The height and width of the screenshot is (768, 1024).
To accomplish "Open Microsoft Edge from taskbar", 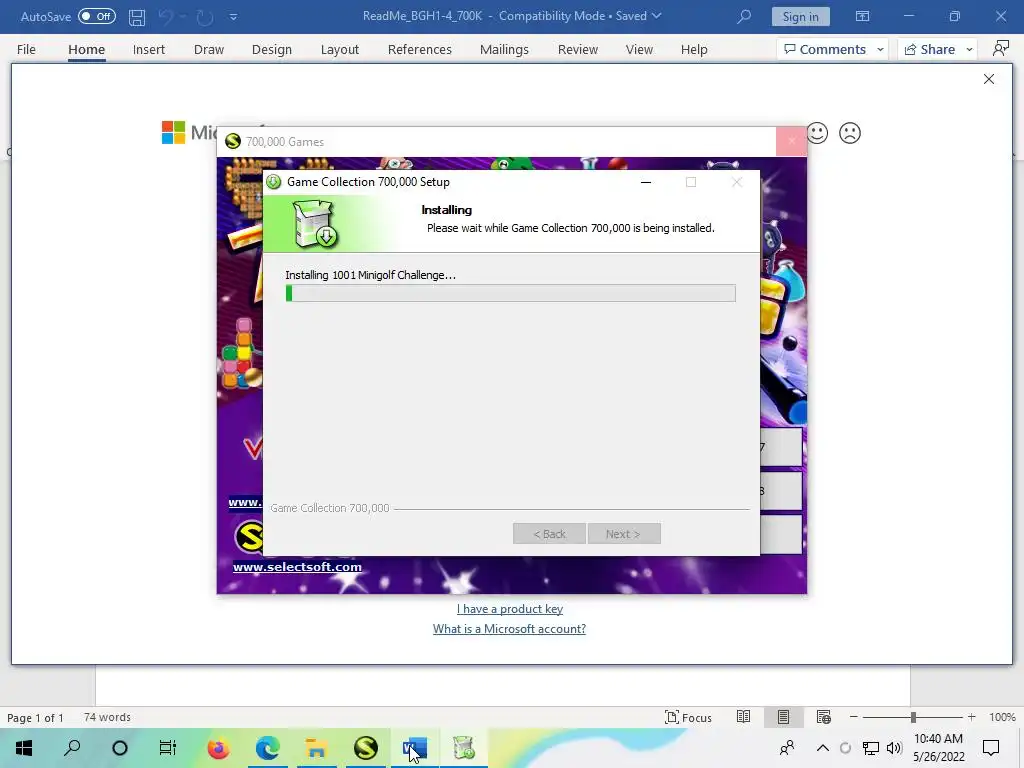I will coord(268,748).
